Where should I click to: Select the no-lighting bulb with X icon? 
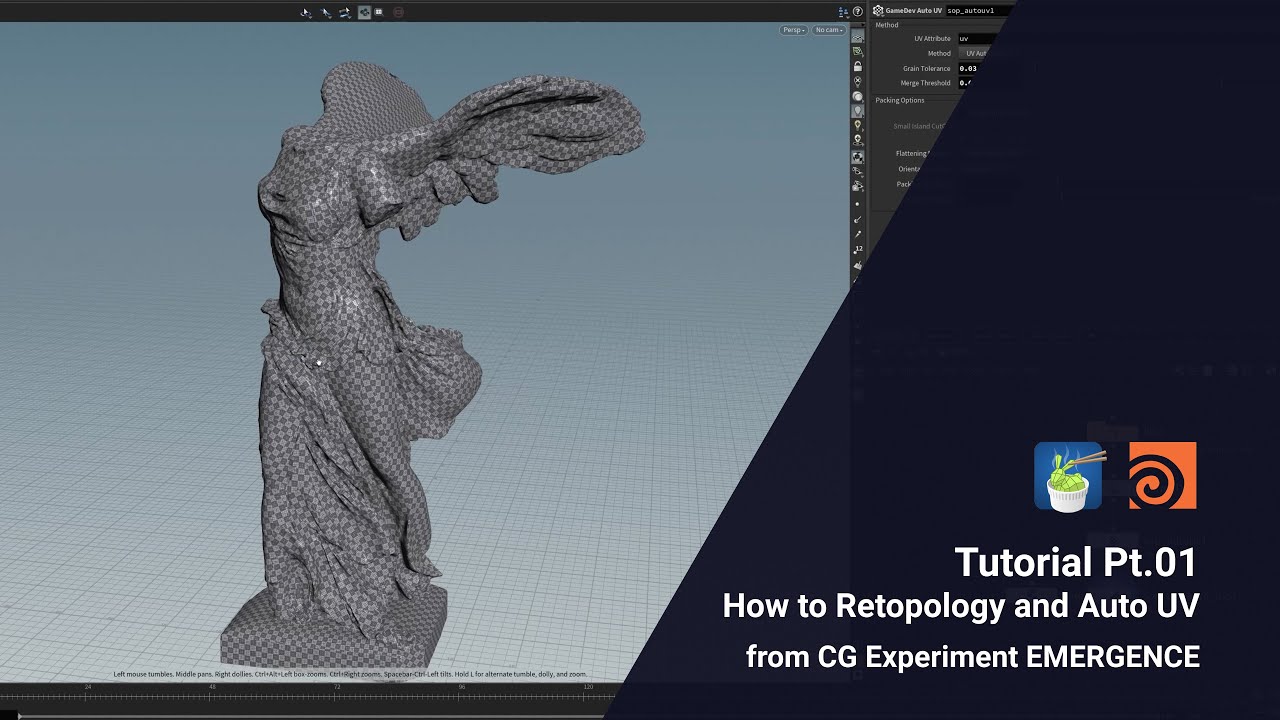(x=858, y=81)
